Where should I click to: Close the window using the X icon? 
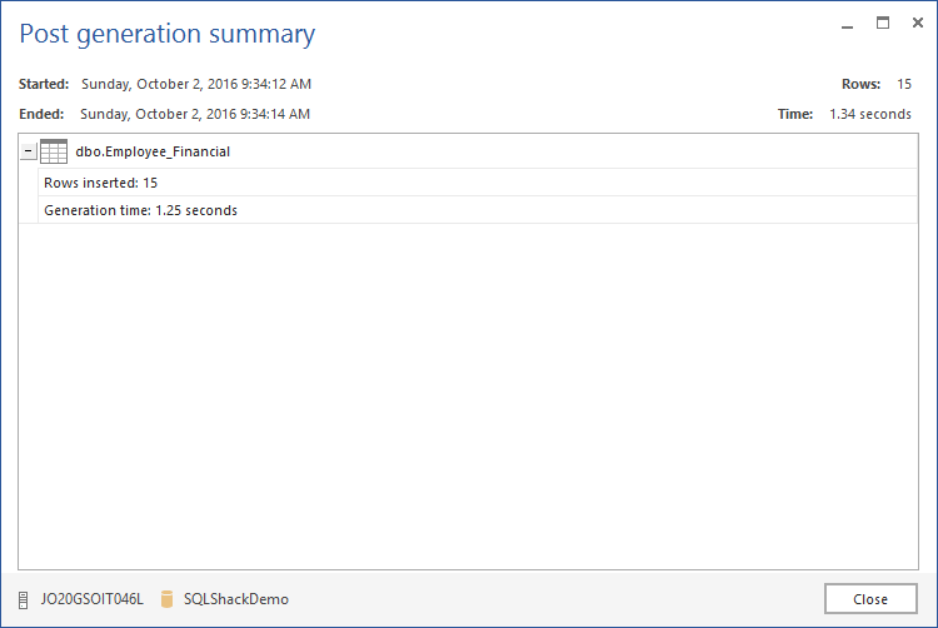917,23
